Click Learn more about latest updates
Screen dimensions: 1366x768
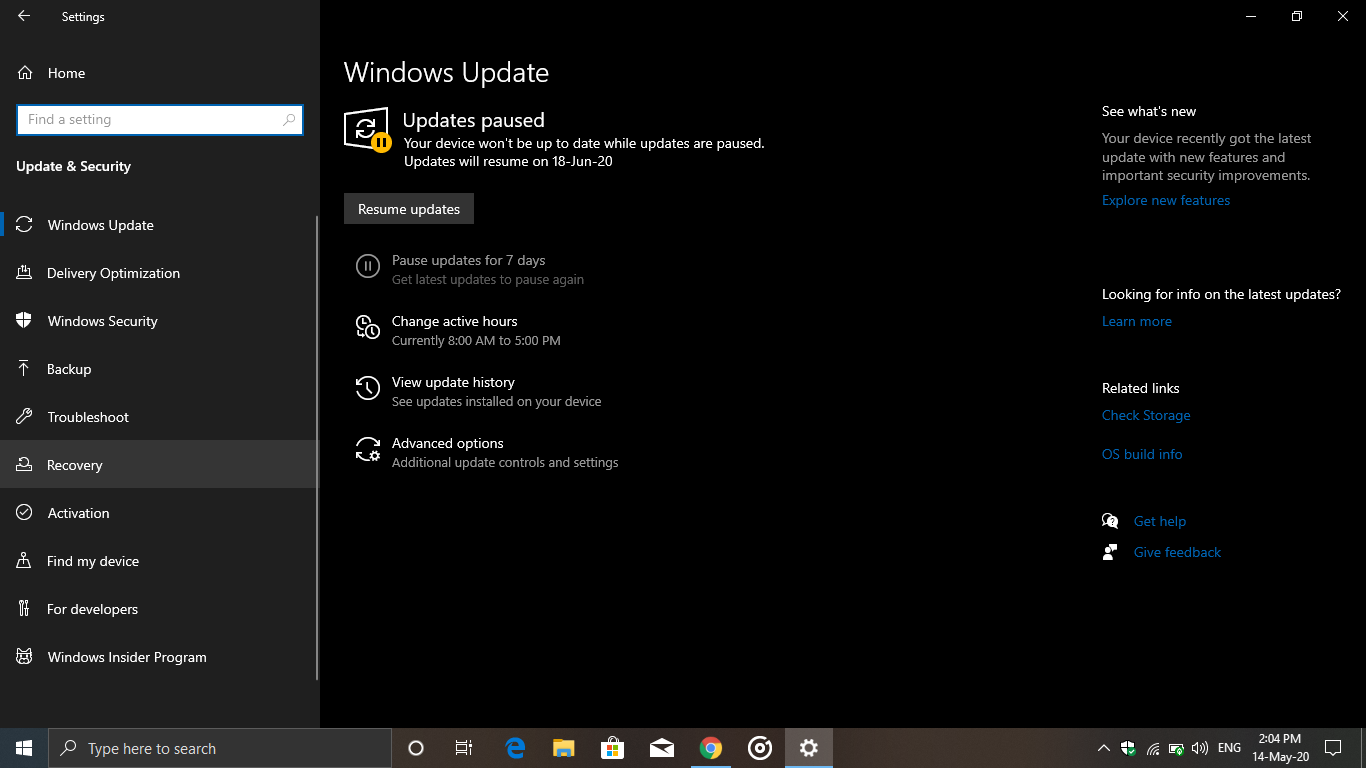pyautogui.click(x=1137, y=321)
